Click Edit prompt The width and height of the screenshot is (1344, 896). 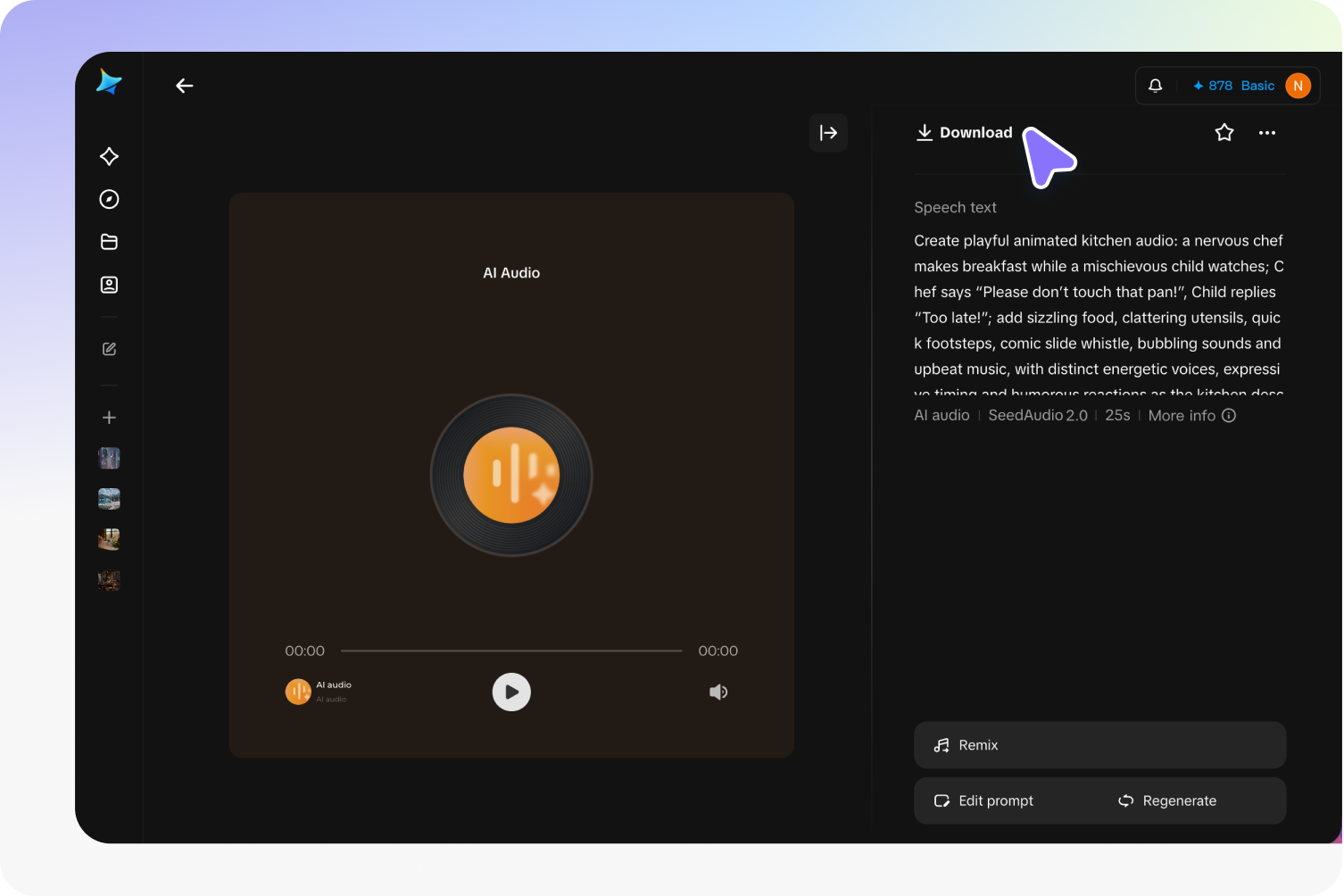[x=984, y=801]
